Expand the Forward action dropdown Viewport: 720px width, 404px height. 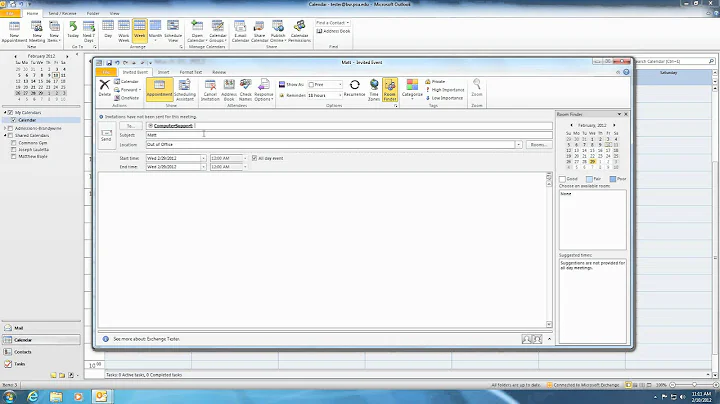[x=140, y=90]
